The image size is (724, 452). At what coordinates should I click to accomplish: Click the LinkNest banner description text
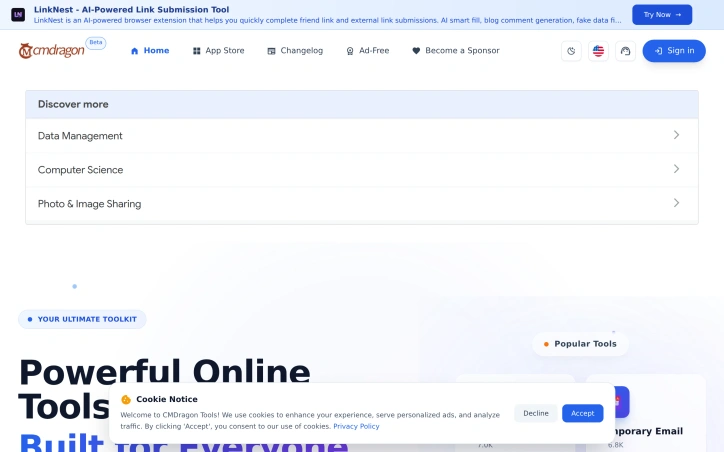(x=327, y=20)
